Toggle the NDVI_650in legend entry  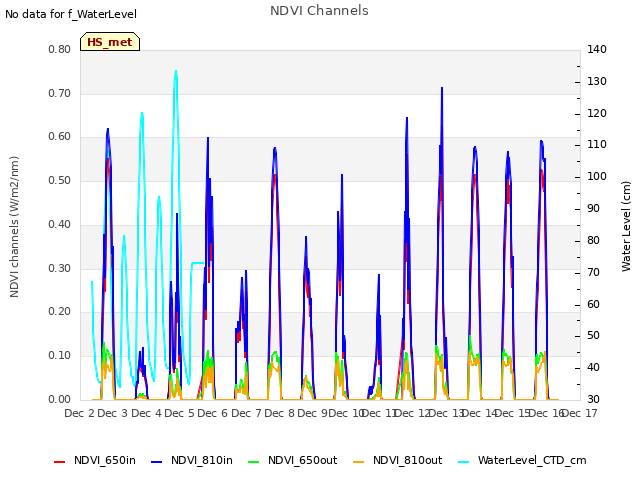95,460
